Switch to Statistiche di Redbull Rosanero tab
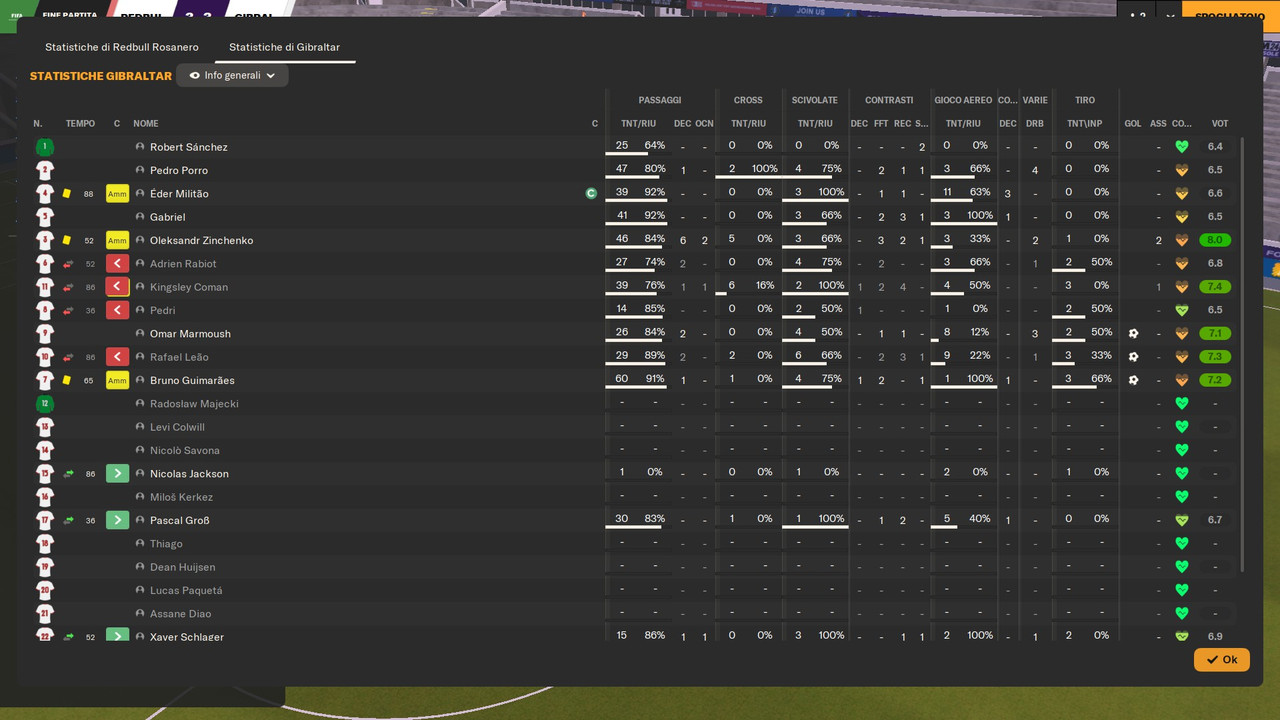The image size is (1280, 720). (x=122, y=47)
